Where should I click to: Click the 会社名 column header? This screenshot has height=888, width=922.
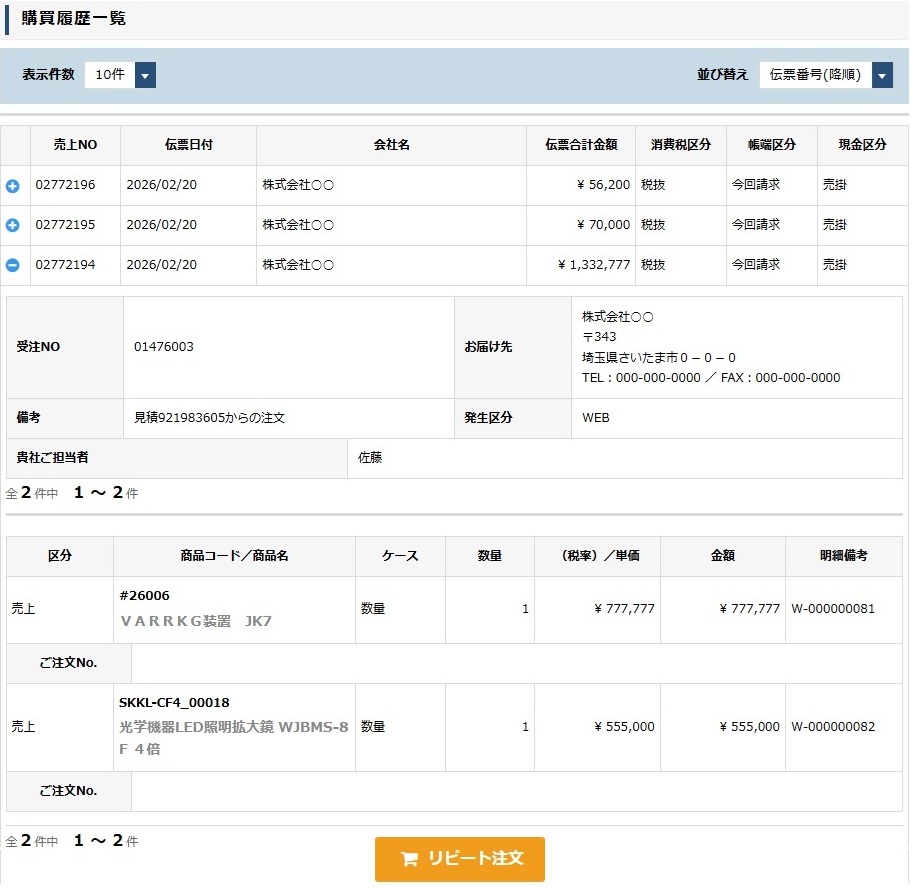click(391, 145)
